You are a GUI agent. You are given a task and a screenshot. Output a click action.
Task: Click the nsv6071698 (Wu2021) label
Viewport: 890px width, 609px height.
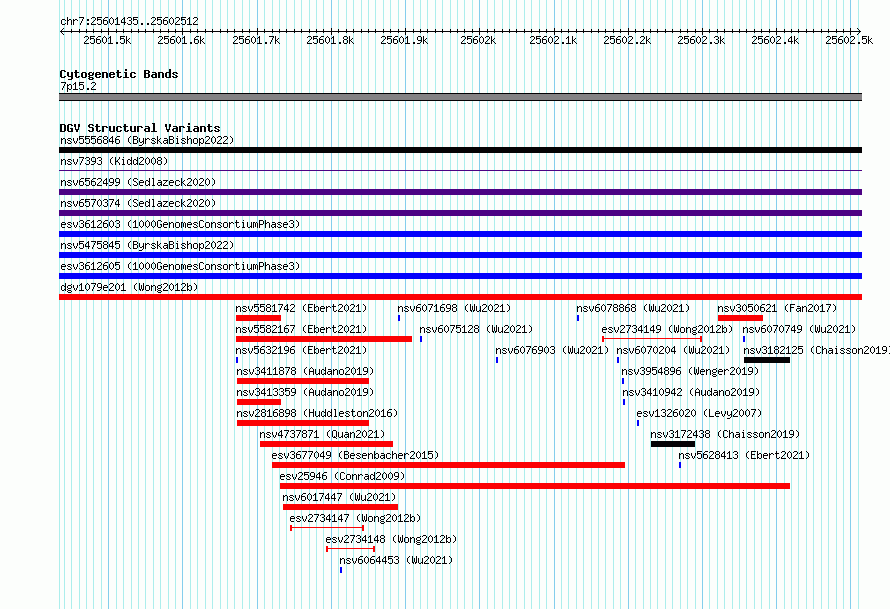(454, 308)
